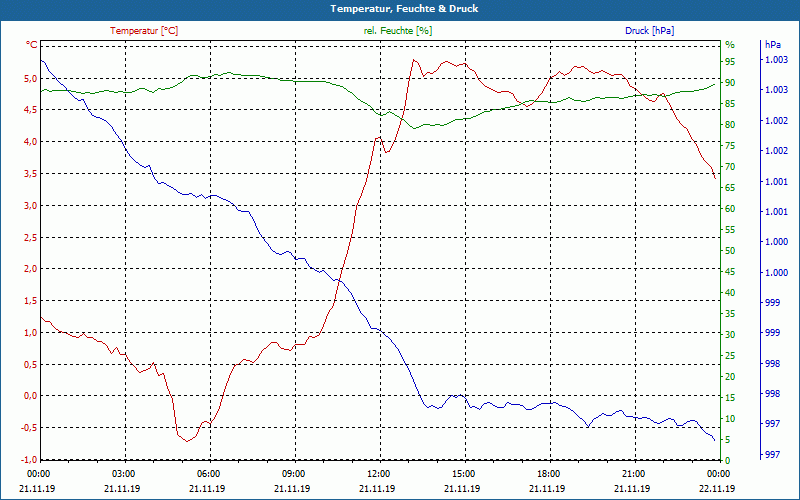800x500 pixels.
Task: Click the '-1,0' temperature axis tick
Action: 30,459
